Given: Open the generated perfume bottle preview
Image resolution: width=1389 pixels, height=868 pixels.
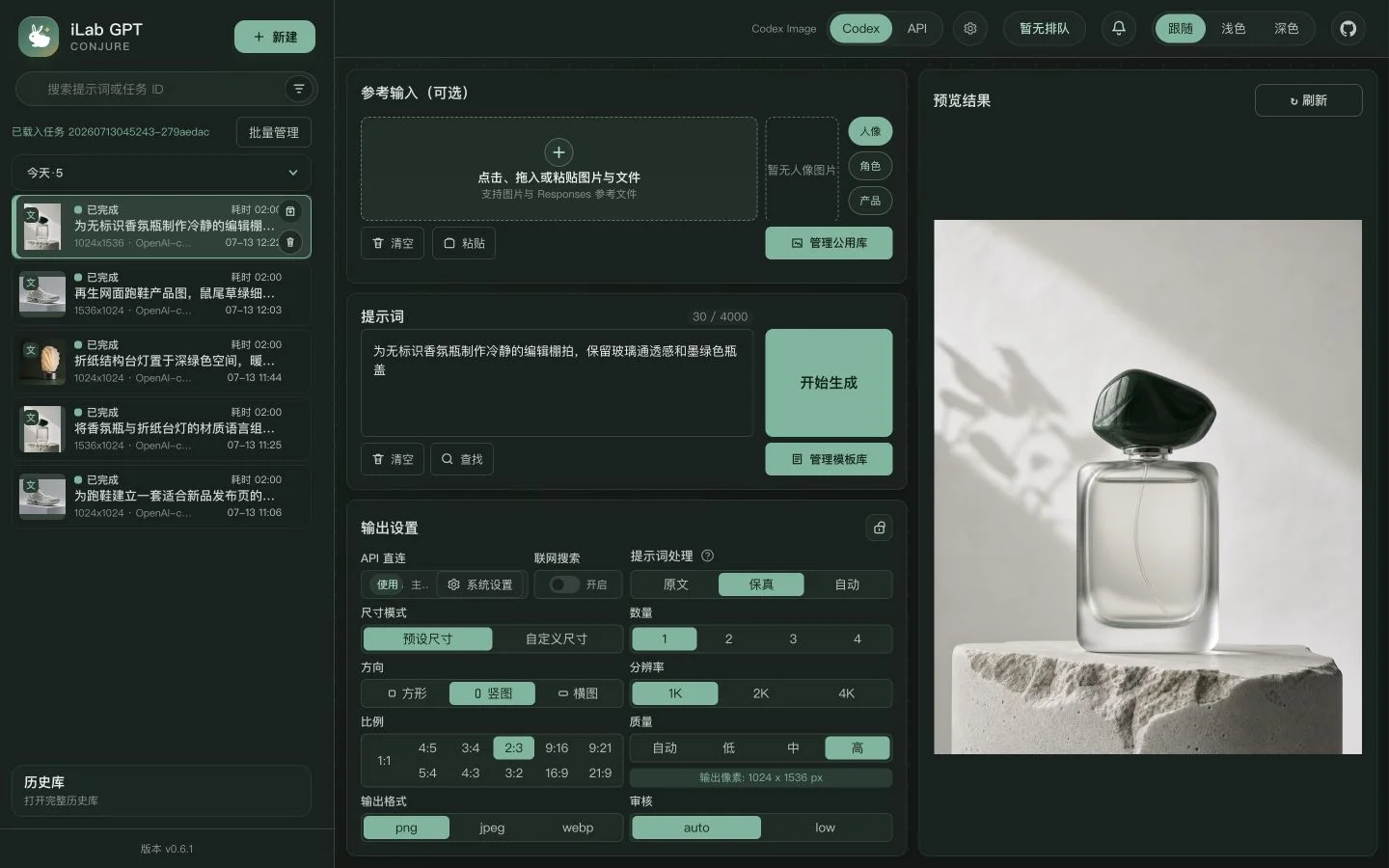Looking at the screenshot, I should click(x=1148, y=487).
